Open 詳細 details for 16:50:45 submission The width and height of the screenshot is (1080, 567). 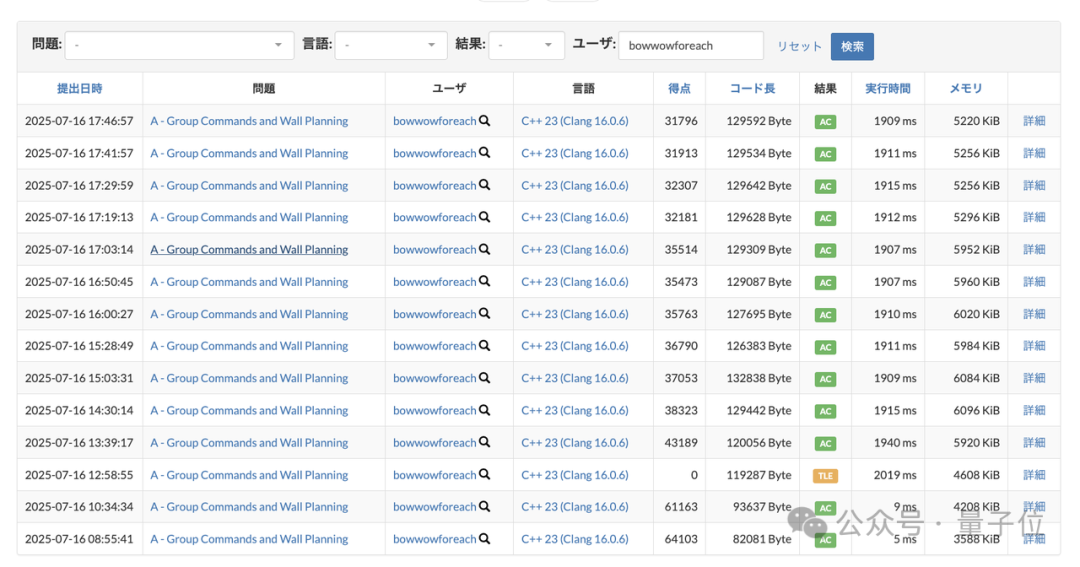point(1034,282)
